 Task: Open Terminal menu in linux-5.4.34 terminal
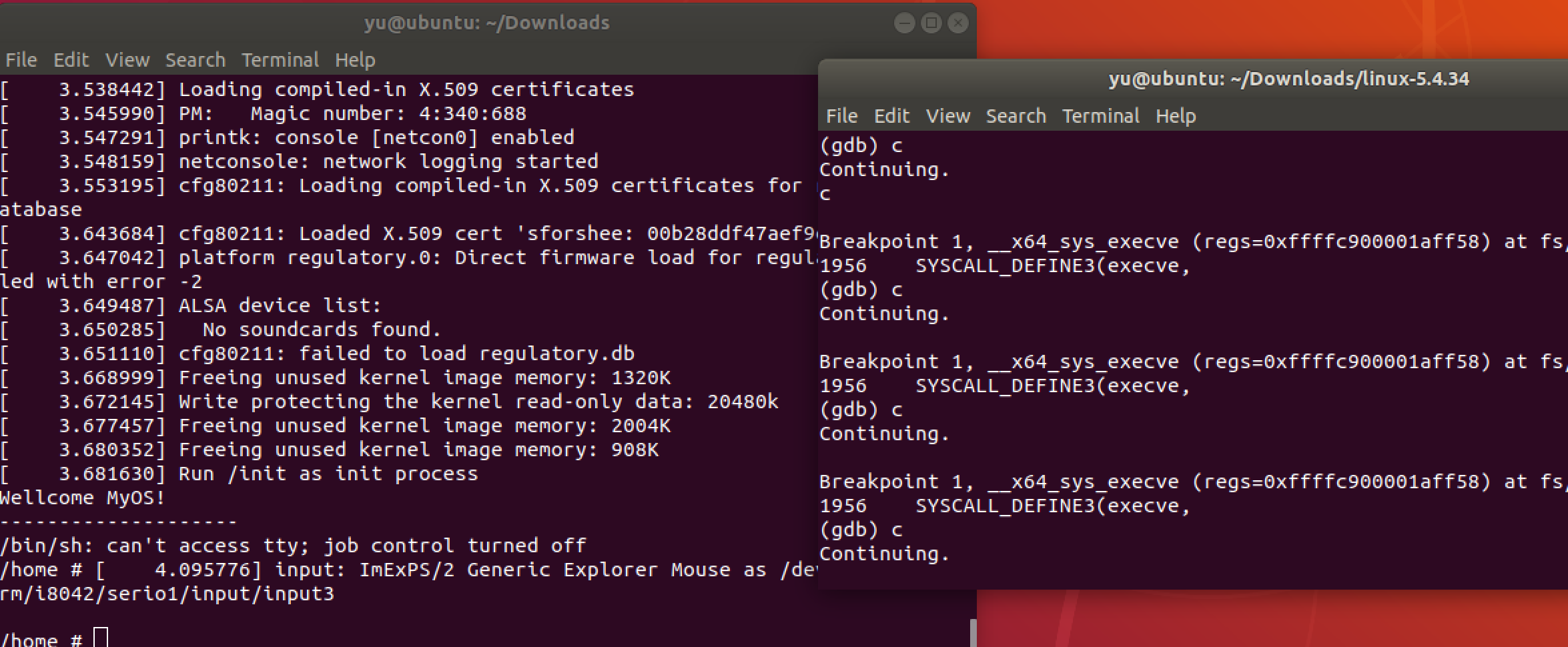[1101, 116]
